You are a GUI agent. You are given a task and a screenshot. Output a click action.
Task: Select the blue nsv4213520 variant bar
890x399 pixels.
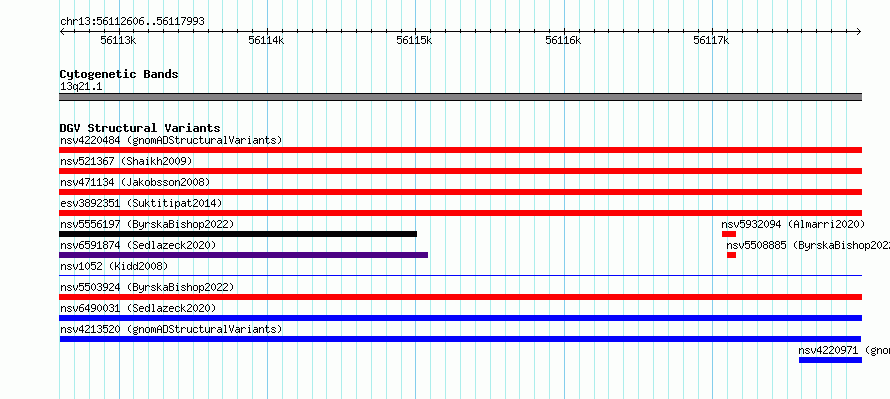[x=460, y=339]
